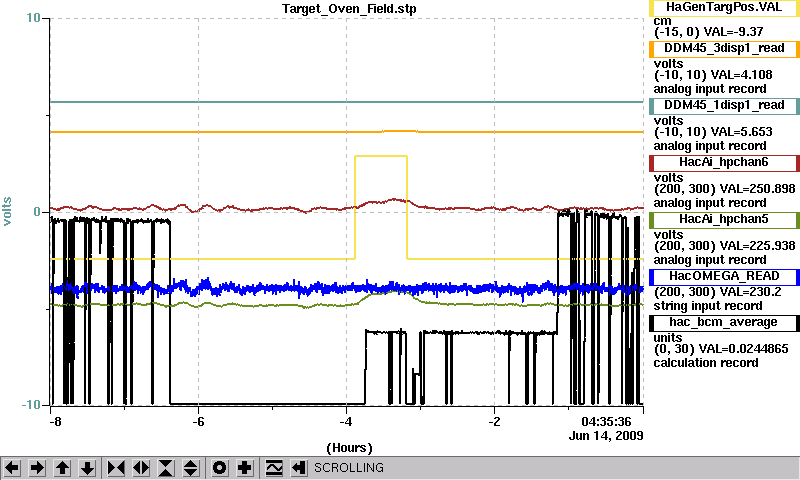The width and height of the screenshot is (800, 480).
Task: Click the VAL=5.653 reading text
Action: coord(741,132)
